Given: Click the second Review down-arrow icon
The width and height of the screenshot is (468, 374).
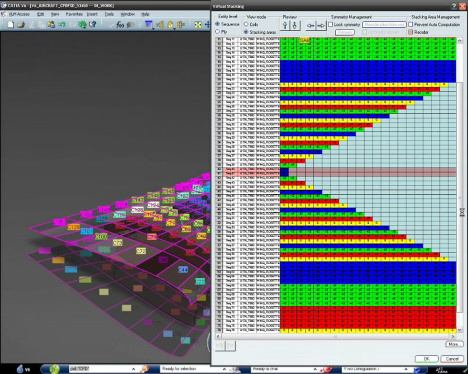Looking at the screenshot, I should point(295,25).
